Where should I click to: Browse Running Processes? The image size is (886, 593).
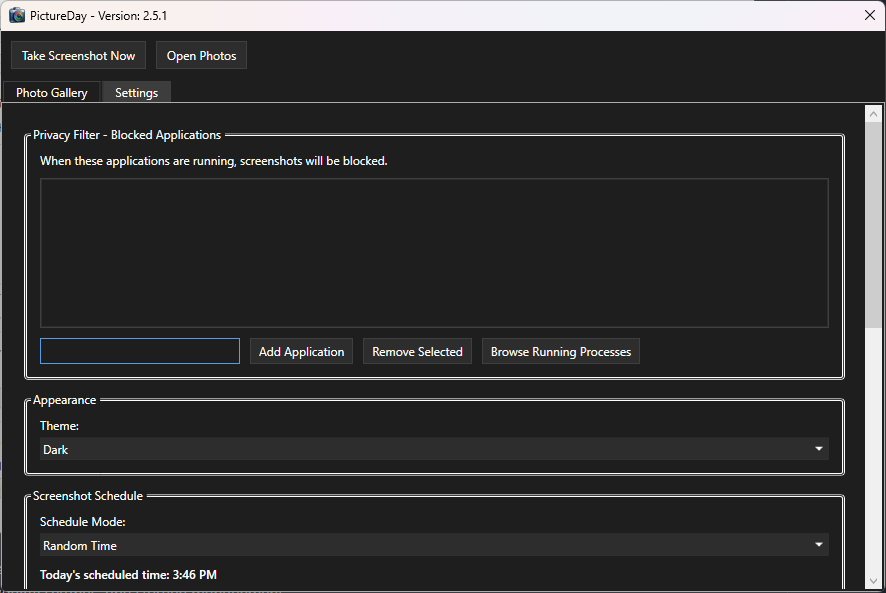(x=561, y=351)
